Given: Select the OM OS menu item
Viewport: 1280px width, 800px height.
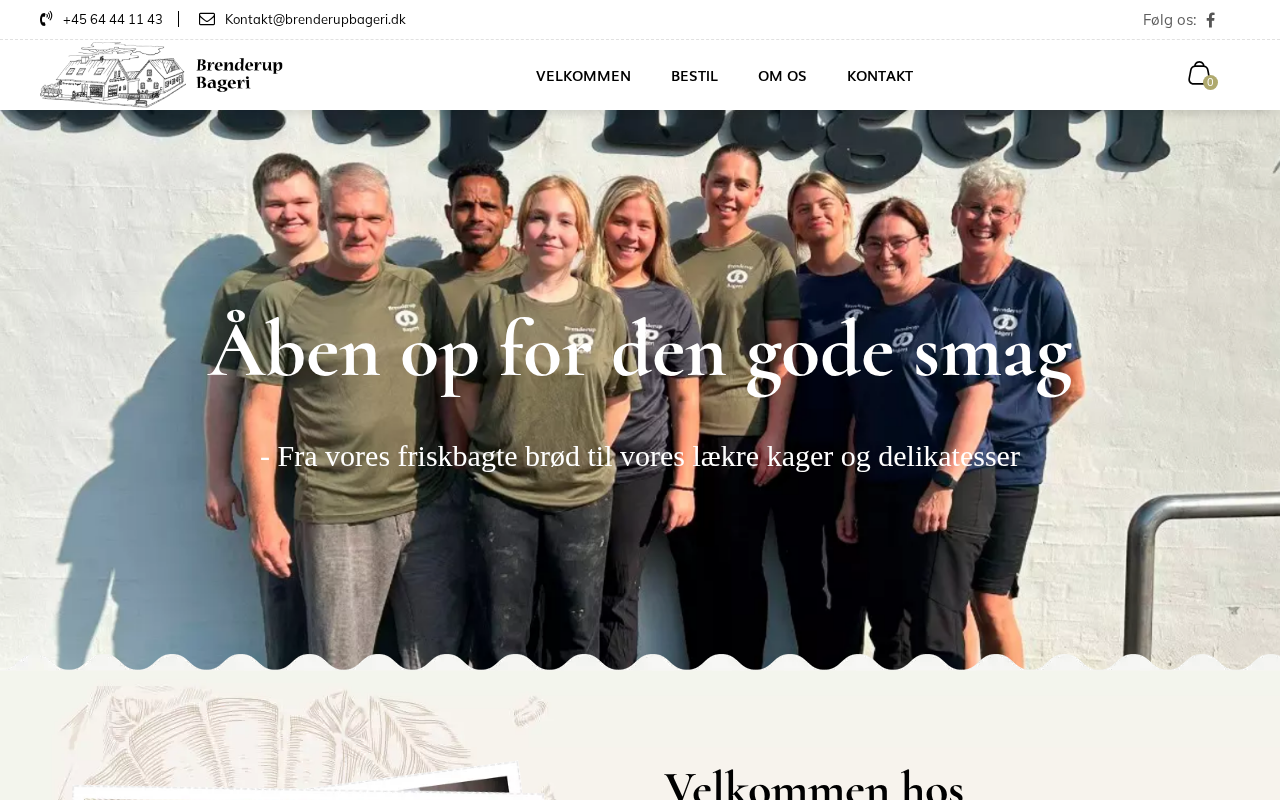Looking at the screenshot, I should point(782,76).
